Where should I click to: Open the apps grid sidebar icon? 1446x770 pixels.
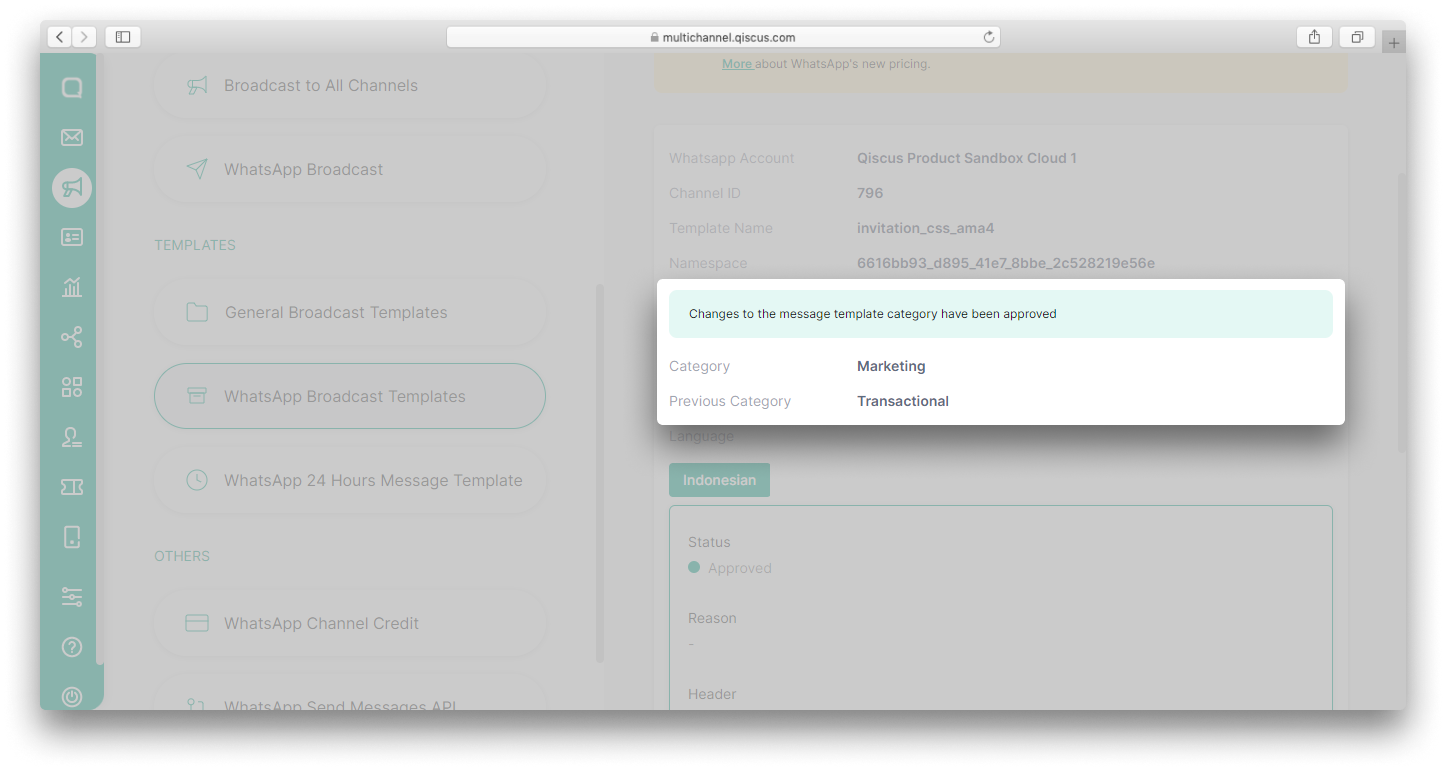click(x=72, y=387)
